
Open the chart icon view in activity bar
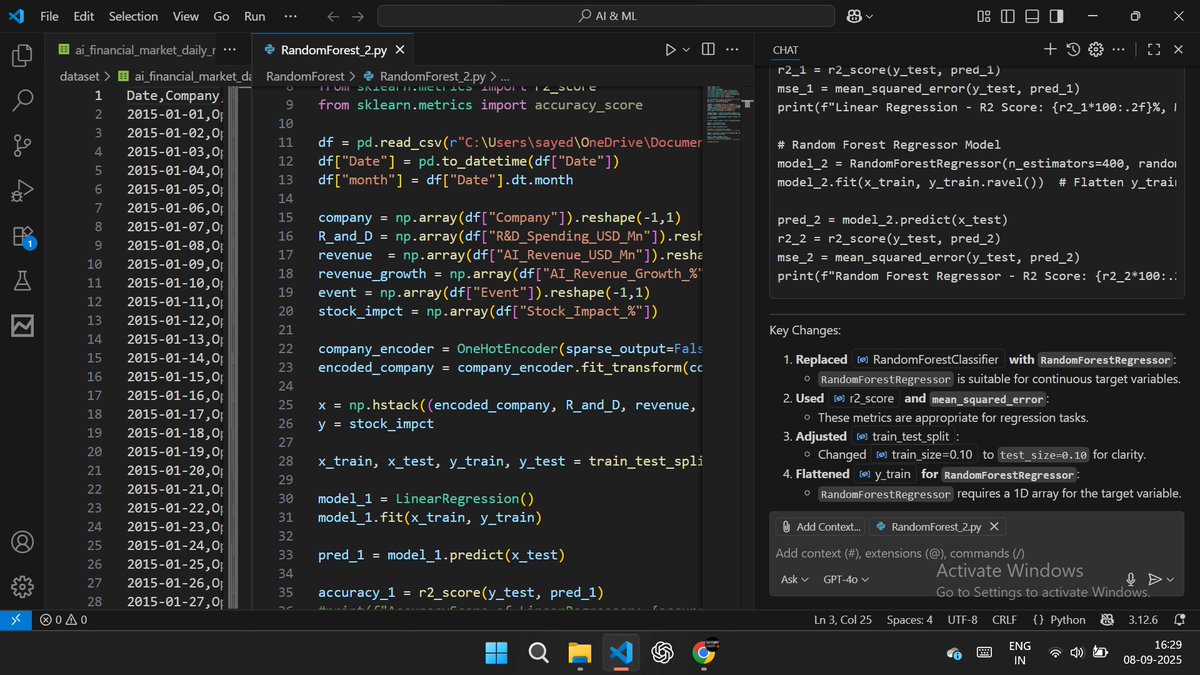21,326
